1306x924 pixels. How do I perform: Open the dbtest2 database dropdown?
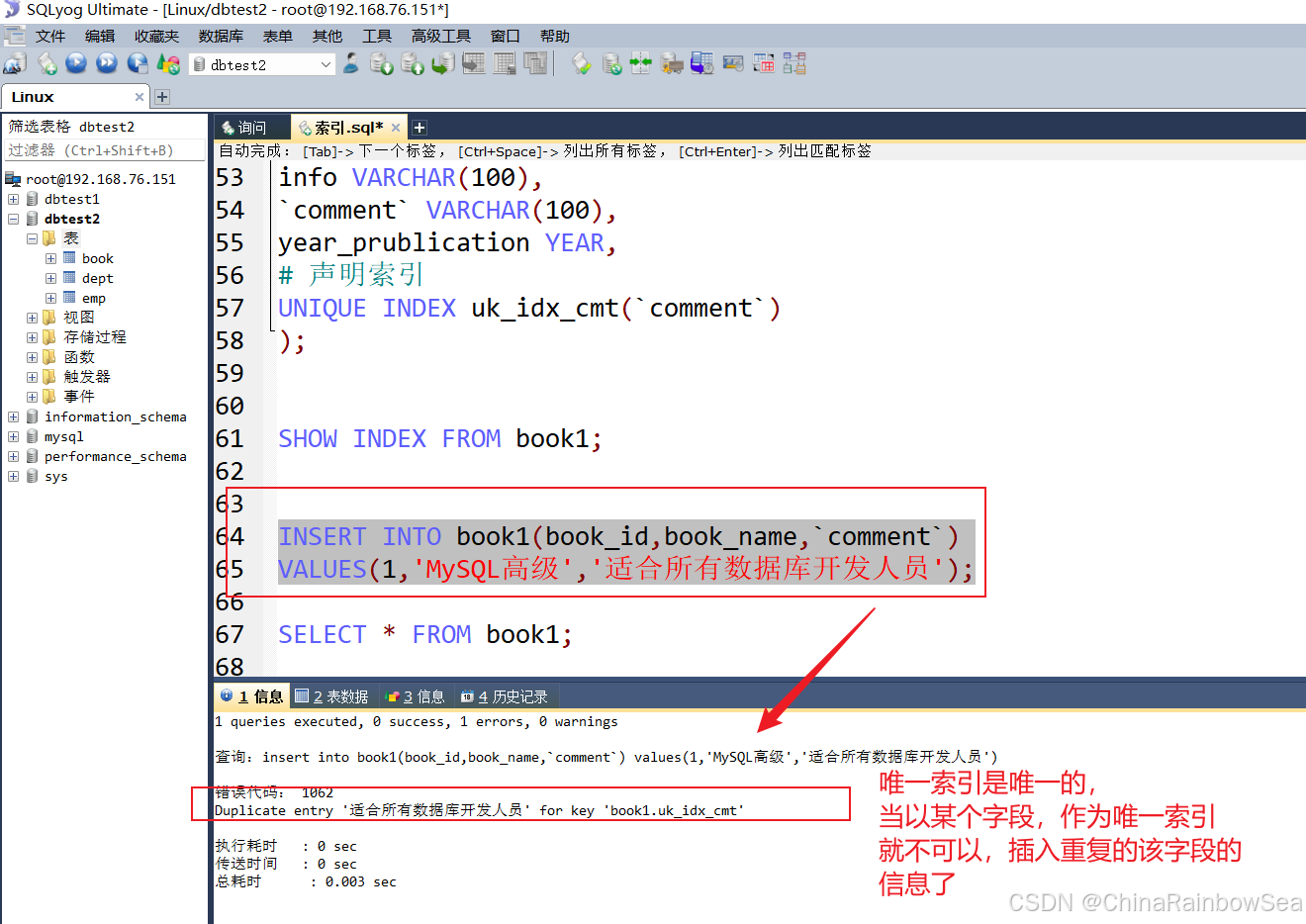(326, 63)
